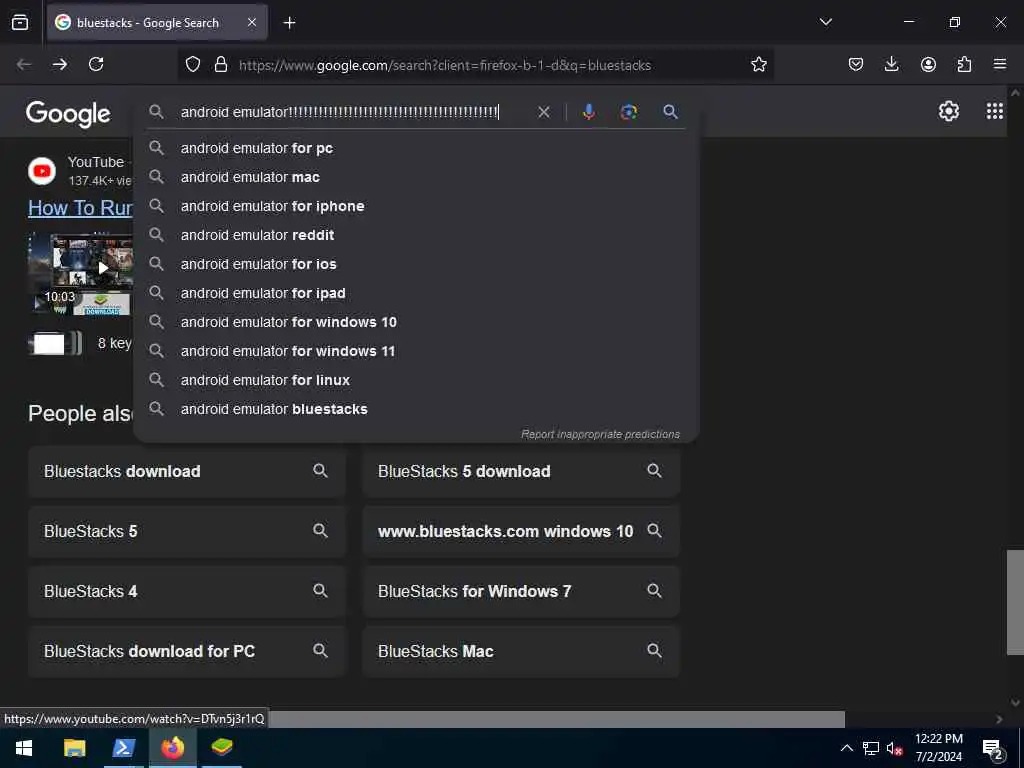The width and height of the screenshot is (1024, 768).
Task: Switch to Firefox taskbar icon
Action: [x=173, y=748]
